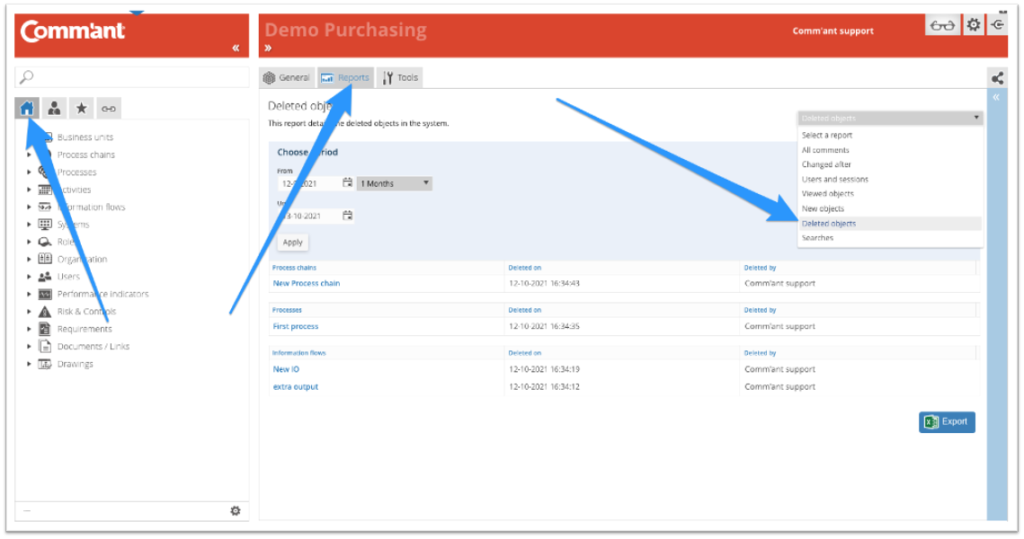The width and height of the screenshot is (1024, 539).
Task: Expand the Requirements tree node
Action: [29, 329]
